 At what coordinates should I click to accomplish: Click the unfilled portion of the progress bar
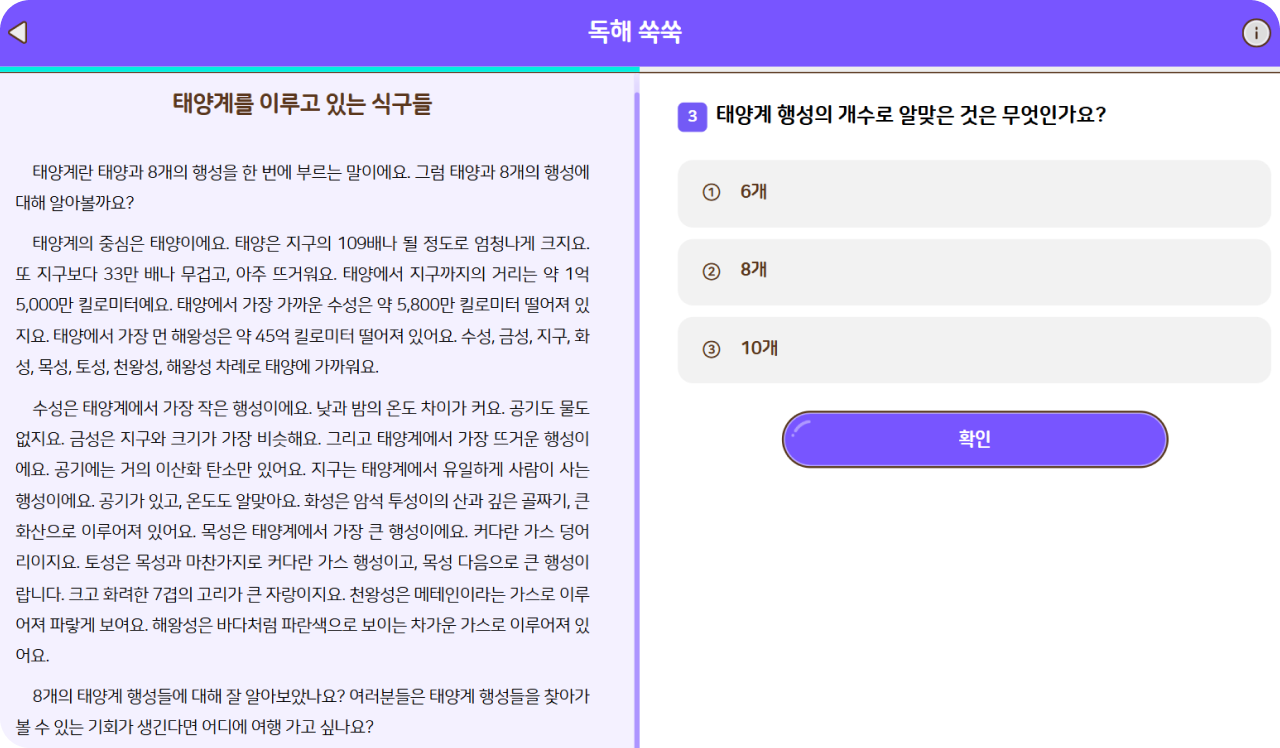[x=960, y=70]
